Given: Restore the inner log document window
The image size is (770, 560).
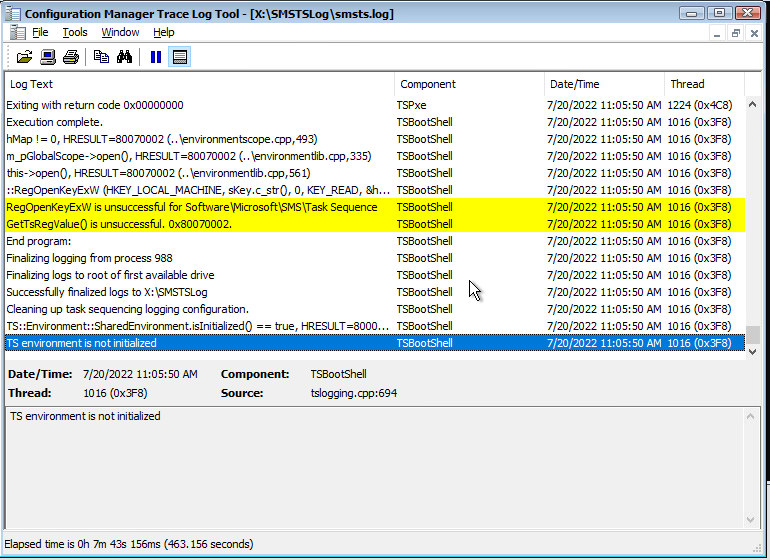Looking at the screenshot, I should (736, 33).
